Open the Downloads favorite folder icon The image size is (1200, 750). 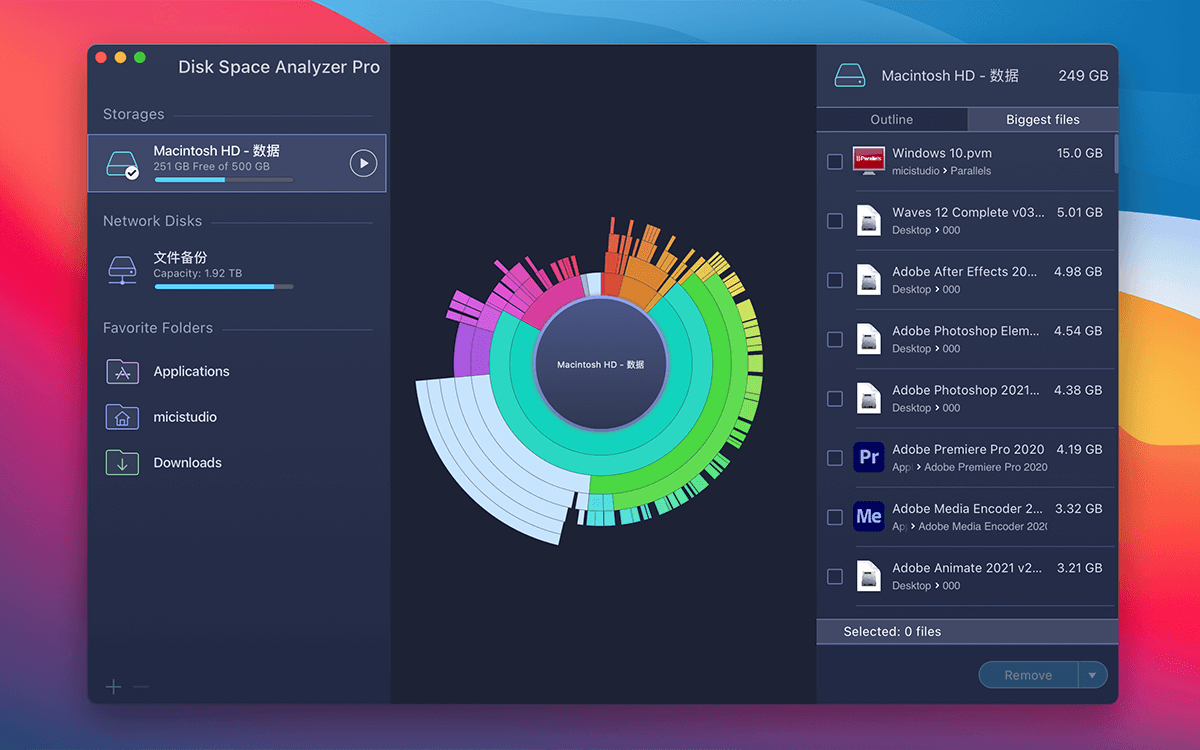[x=122, y=462]
